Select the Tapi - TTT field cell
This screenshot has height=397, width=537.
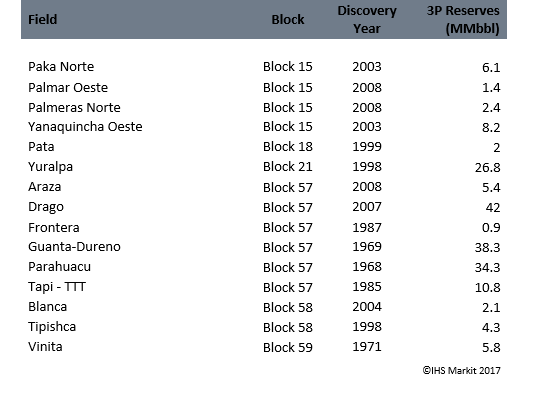coord(57,287)
